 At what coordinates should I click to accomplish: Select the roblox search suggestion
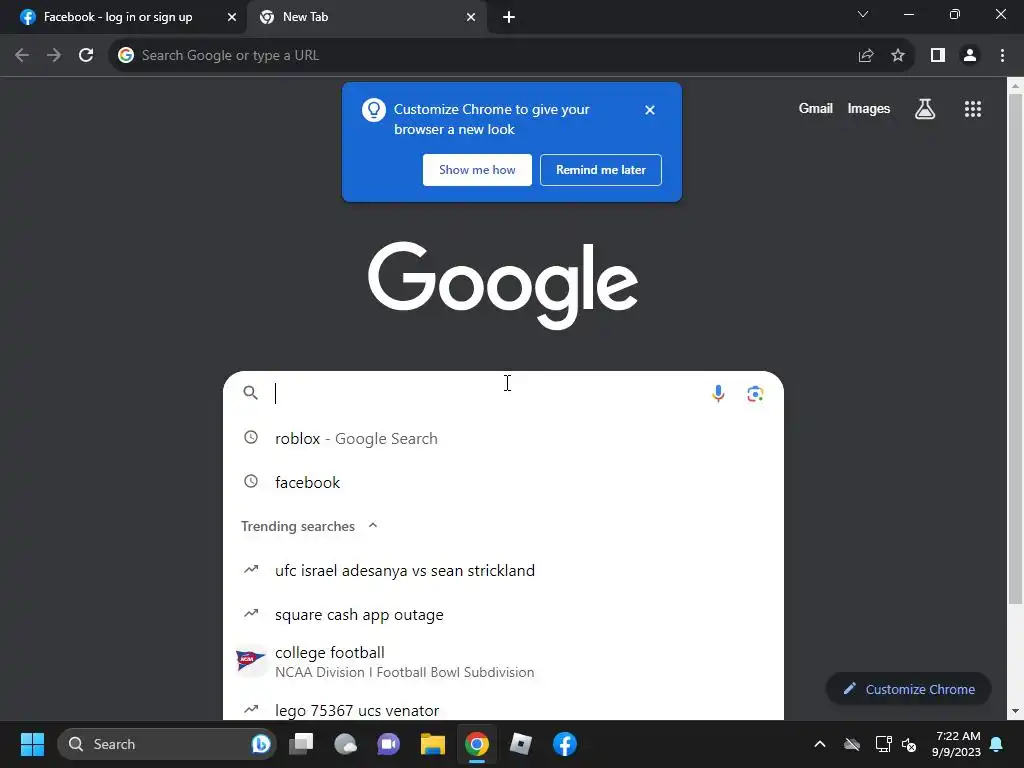point(503,438)
